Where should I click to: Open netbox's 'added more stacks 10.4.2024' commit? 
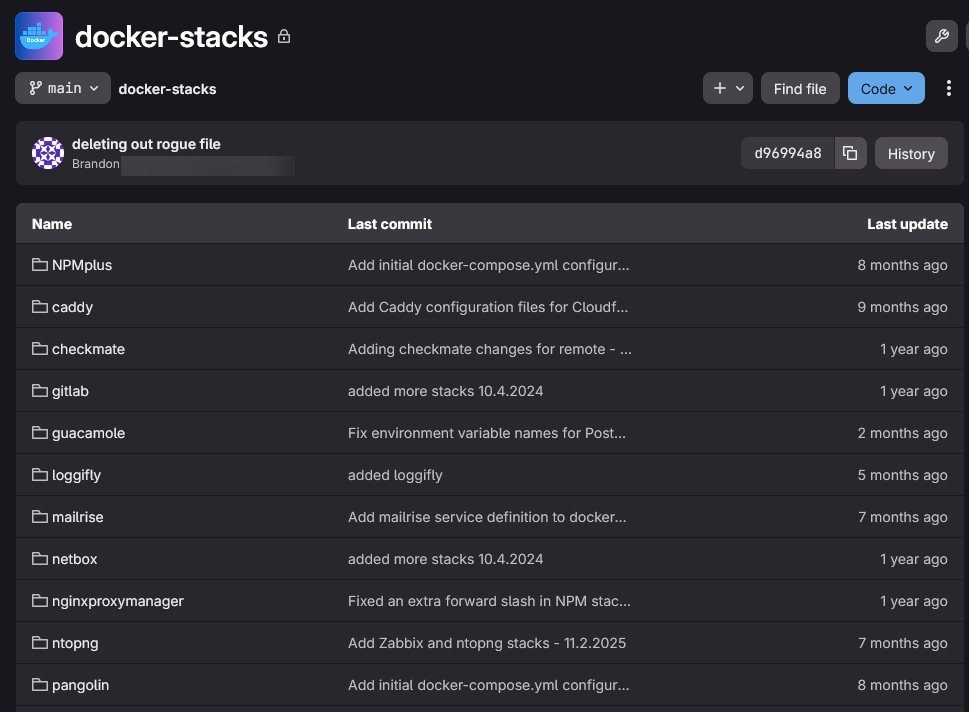(446, 559)
